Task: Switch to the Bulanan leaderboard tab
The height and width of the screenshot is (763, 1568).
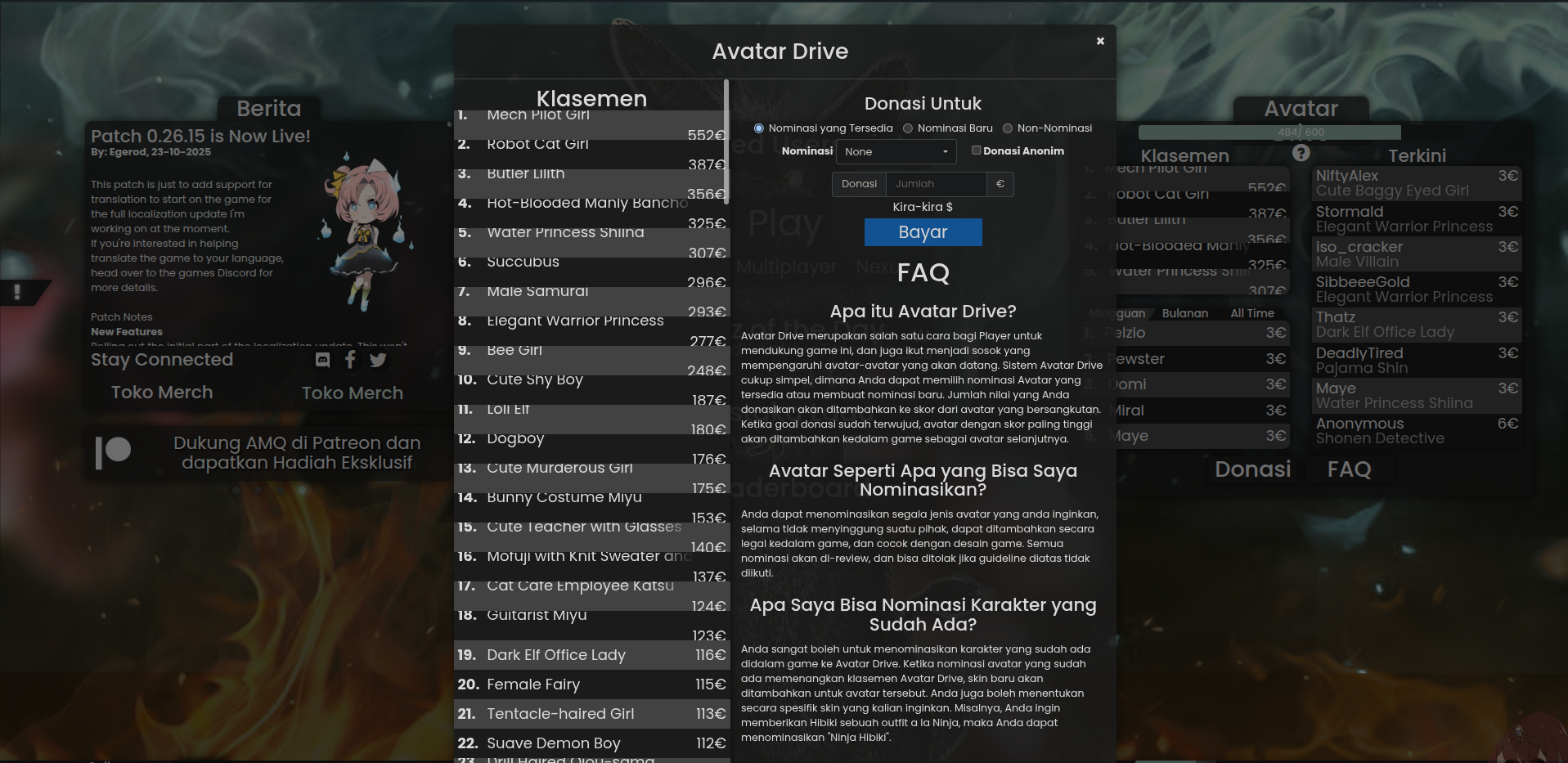Action: [1184, 313]
